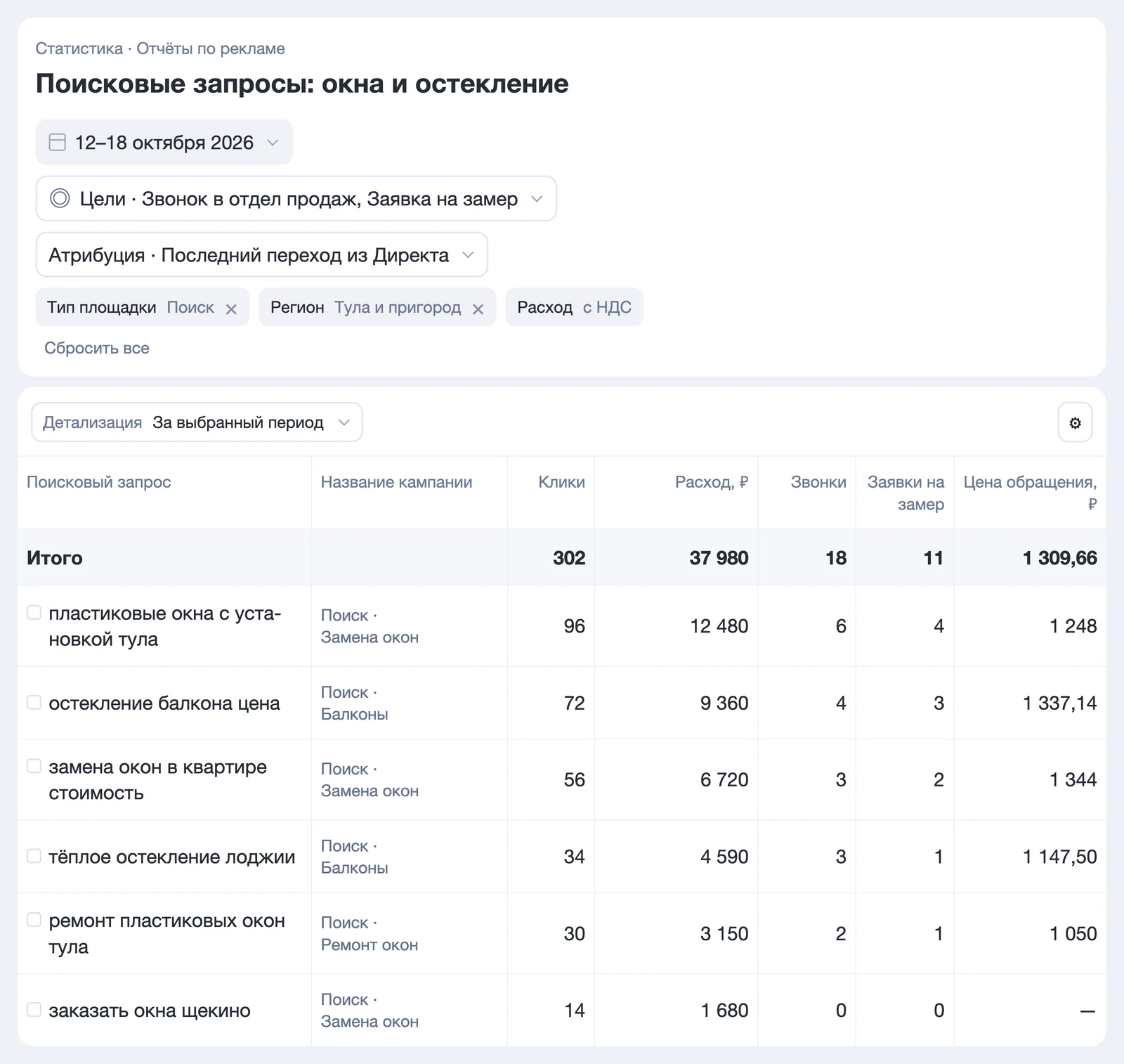Expand the "Цели" goals dropdown
Image resolution: width=1124 pixels, height=1064 pixels.
coord(296,198)
